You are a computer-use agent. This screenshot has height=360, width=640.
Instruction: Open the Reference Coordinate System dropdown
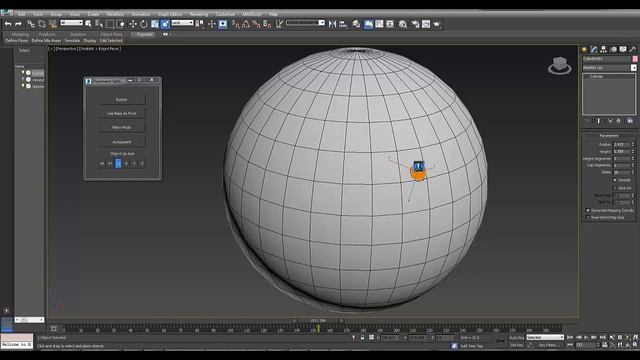tap(182, 23)
